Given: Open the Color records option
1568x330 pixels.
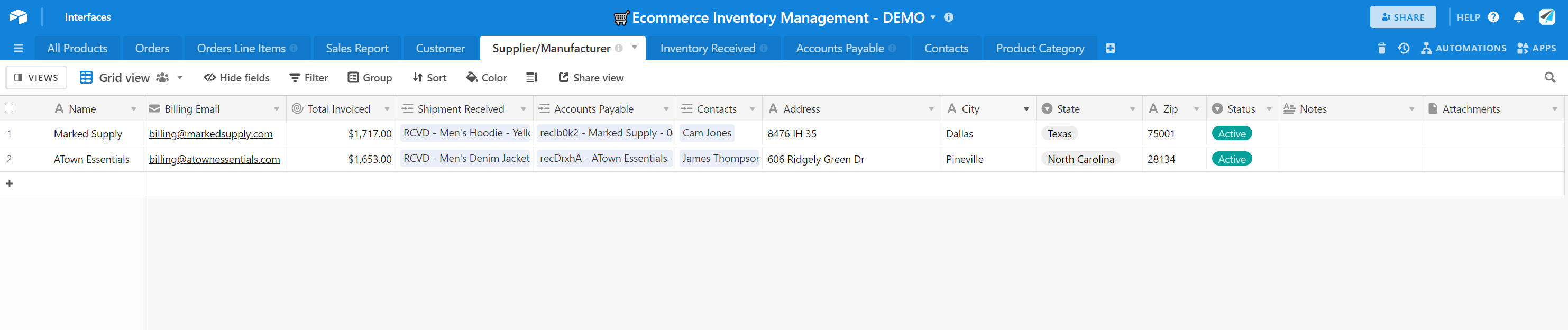Looking at the screenshot, I should coord(487,77).
